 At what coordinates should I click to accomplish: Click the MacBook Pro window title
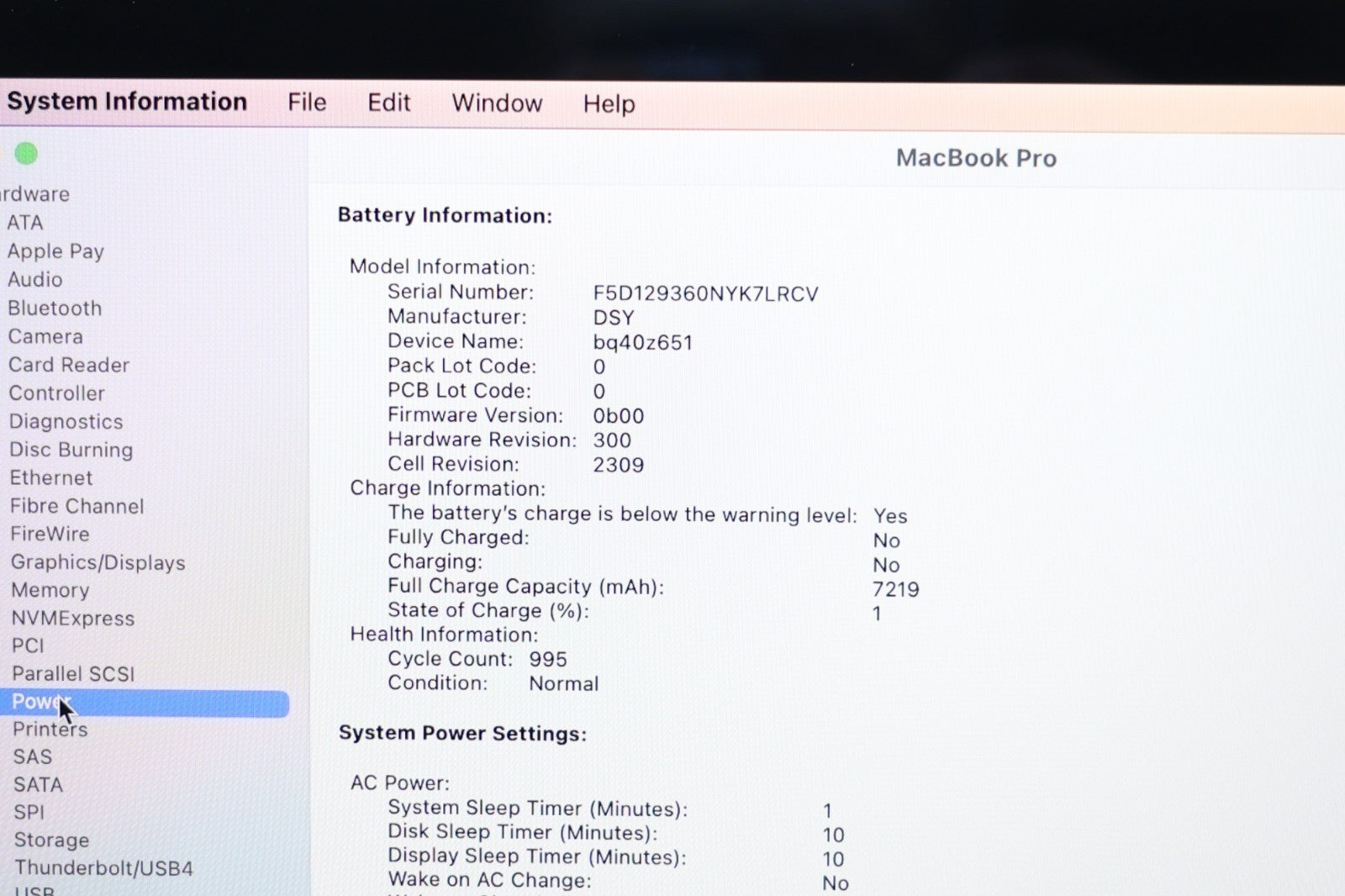pos(976,158)
